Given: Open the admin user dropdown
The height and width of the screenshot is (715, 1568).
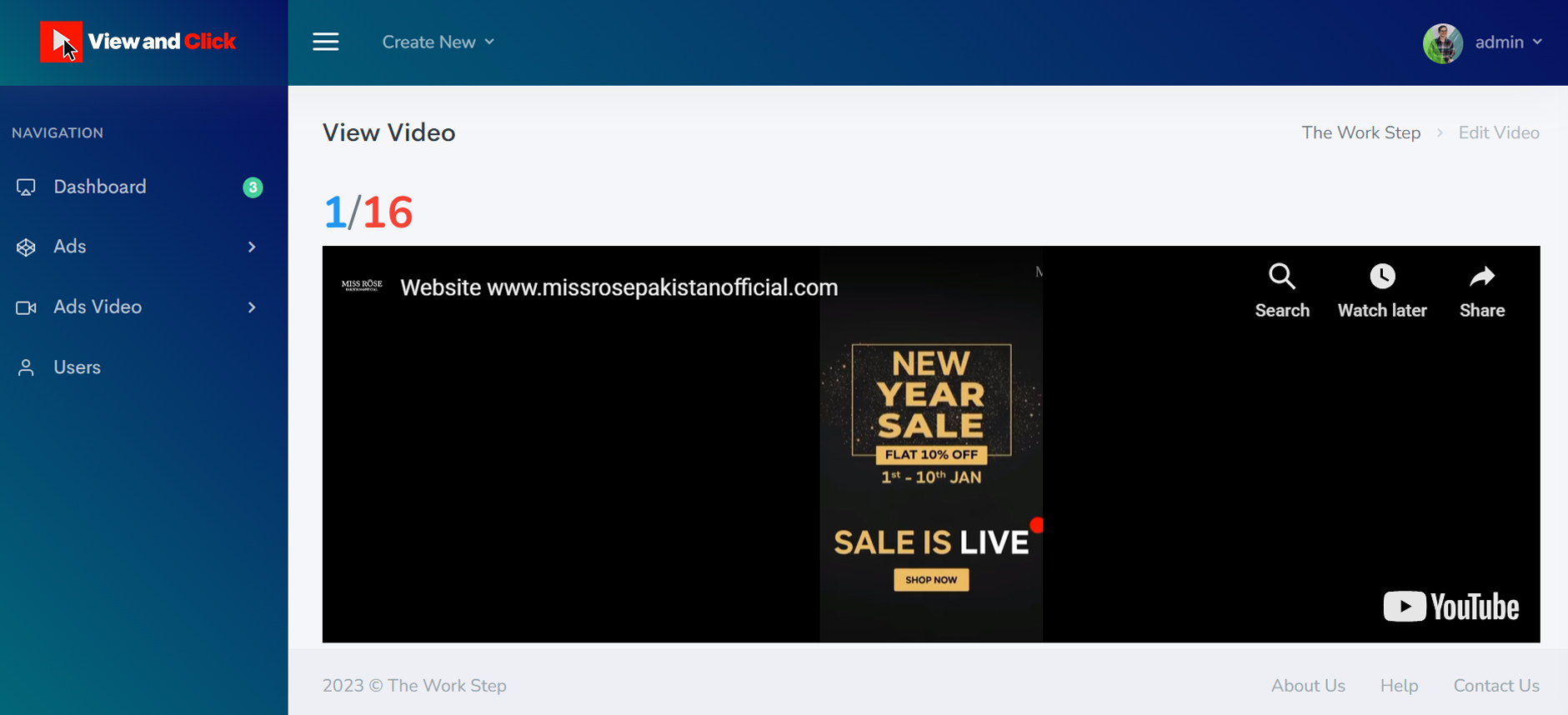Looking at the screenshot, I should [x=1509, y=42].
